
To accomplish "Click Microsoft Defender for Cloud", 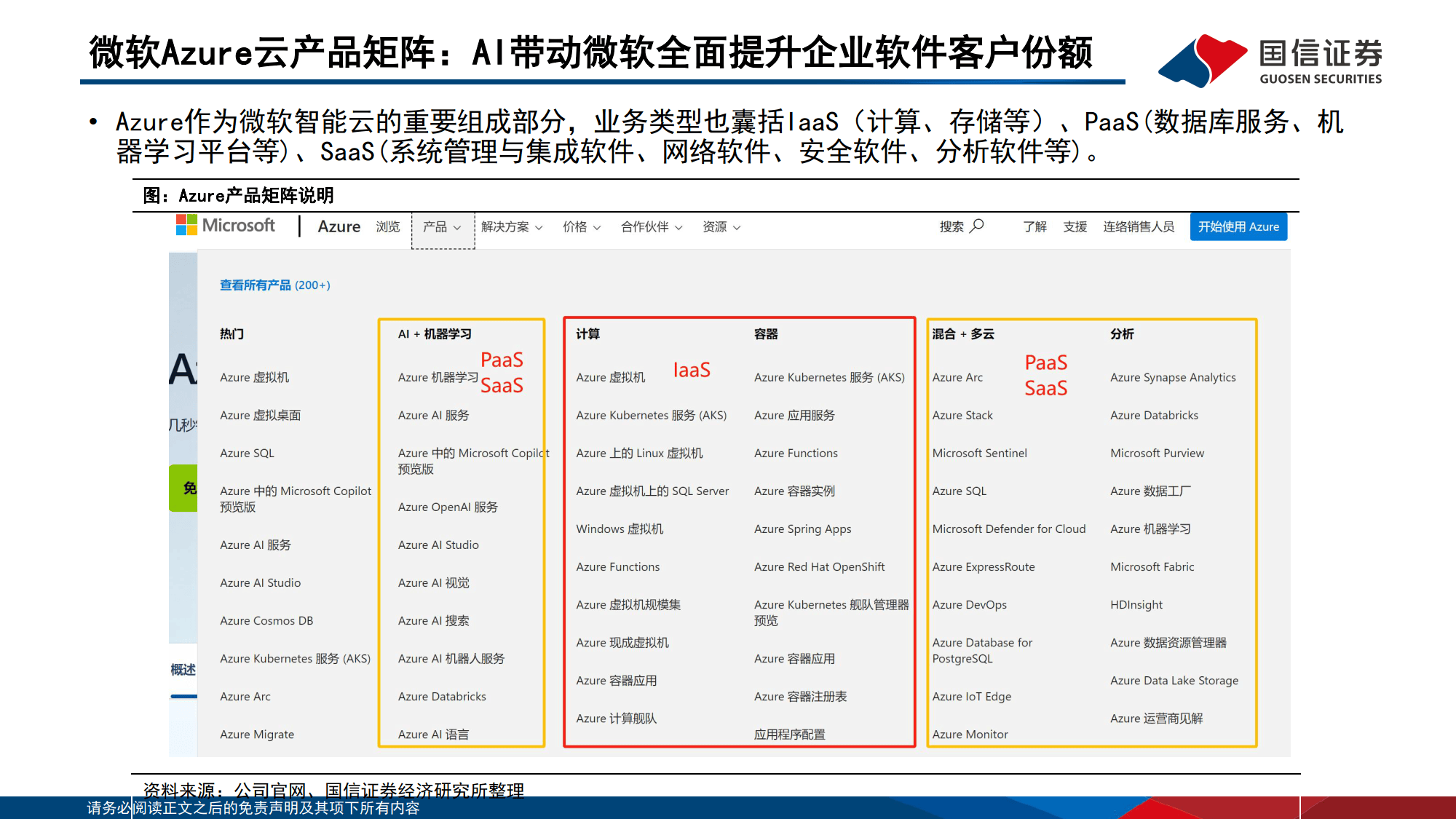I will click(x=1009, y=529).
